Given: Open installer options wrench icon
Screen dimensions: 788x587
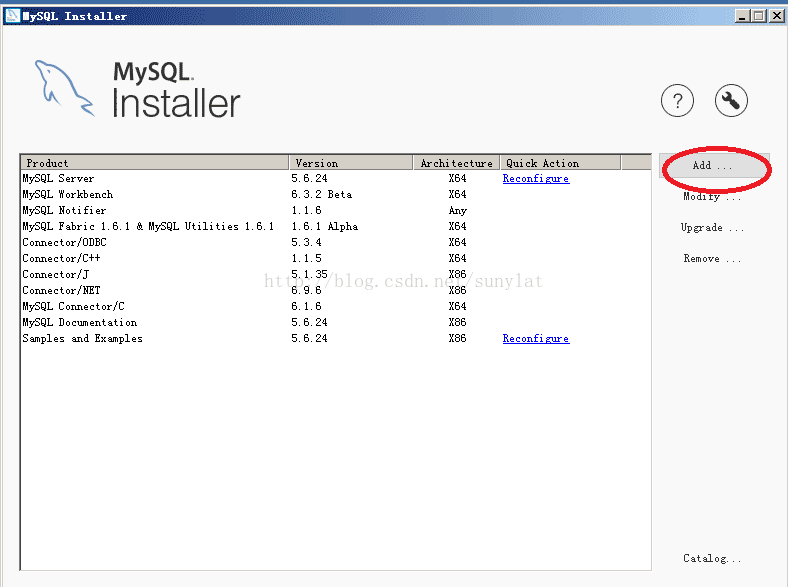Looking at the screenshot, I should 731,101.
